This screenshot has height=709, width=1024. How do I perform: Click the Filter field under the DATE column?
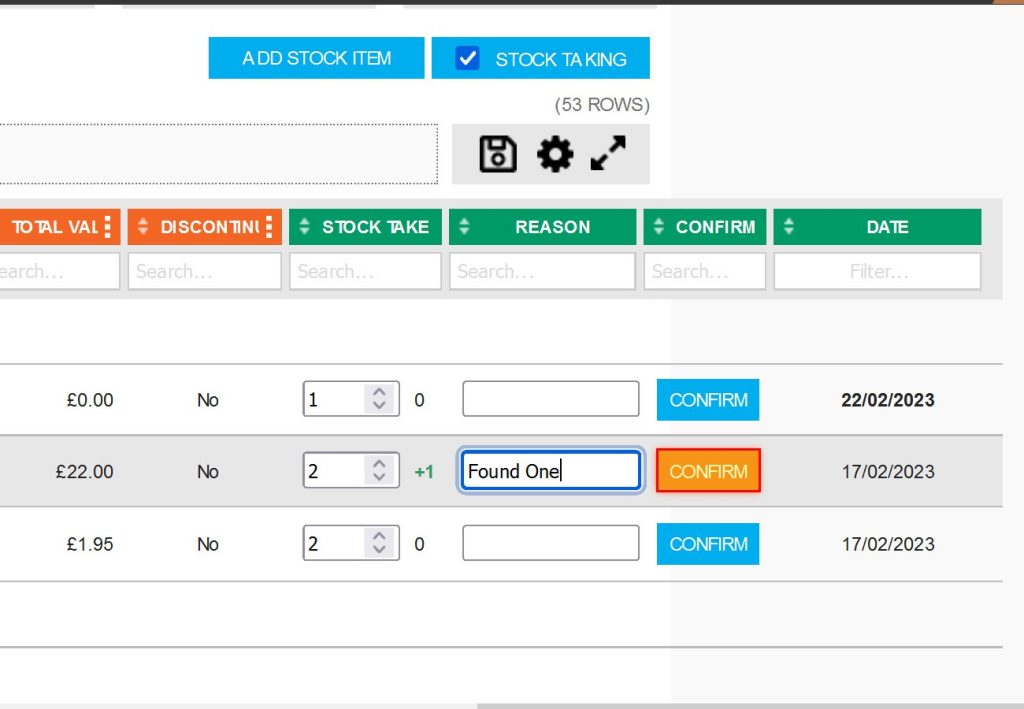[877, 270]
